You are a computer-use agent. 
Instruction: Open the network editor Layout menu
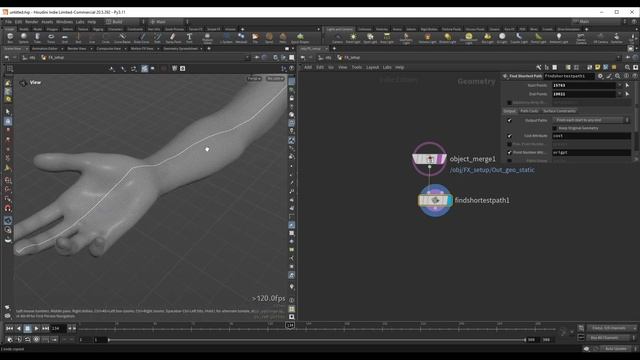pyautogui.click(x=372, y=67)
